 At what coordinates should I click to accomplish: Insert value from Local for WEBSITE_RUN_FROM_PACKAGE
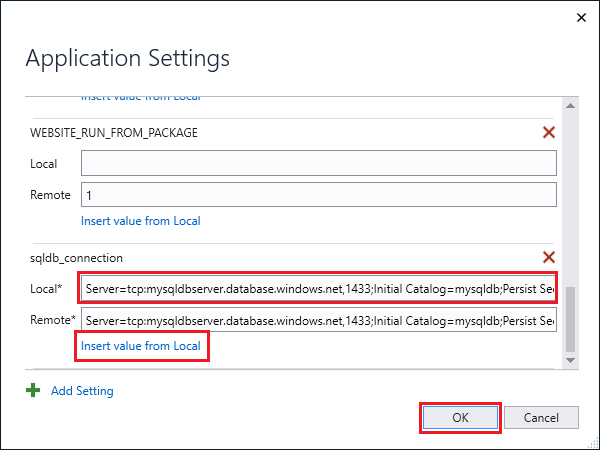click(141, 221)
